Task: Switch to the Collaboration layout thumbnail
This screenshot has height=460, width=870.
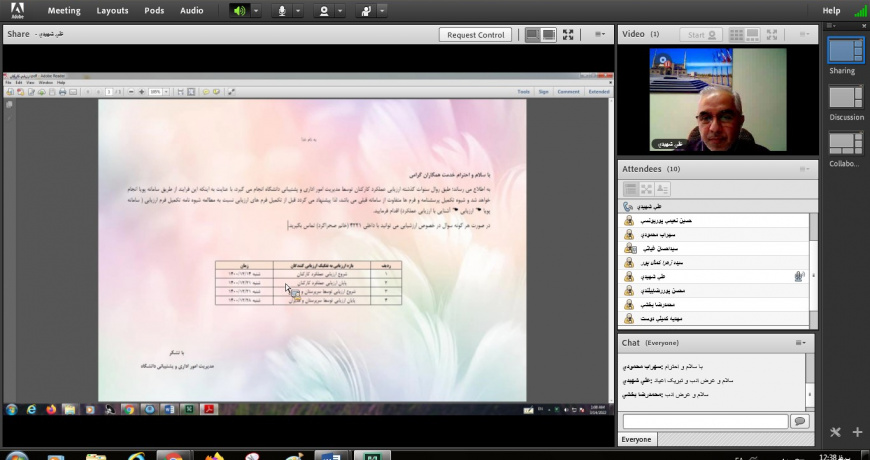Action: click(x=846, y=144)
